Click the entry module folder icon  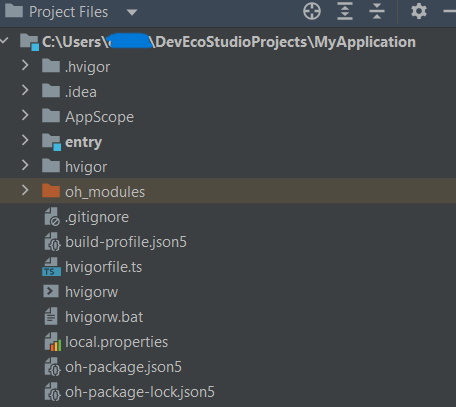pos(52,142)
